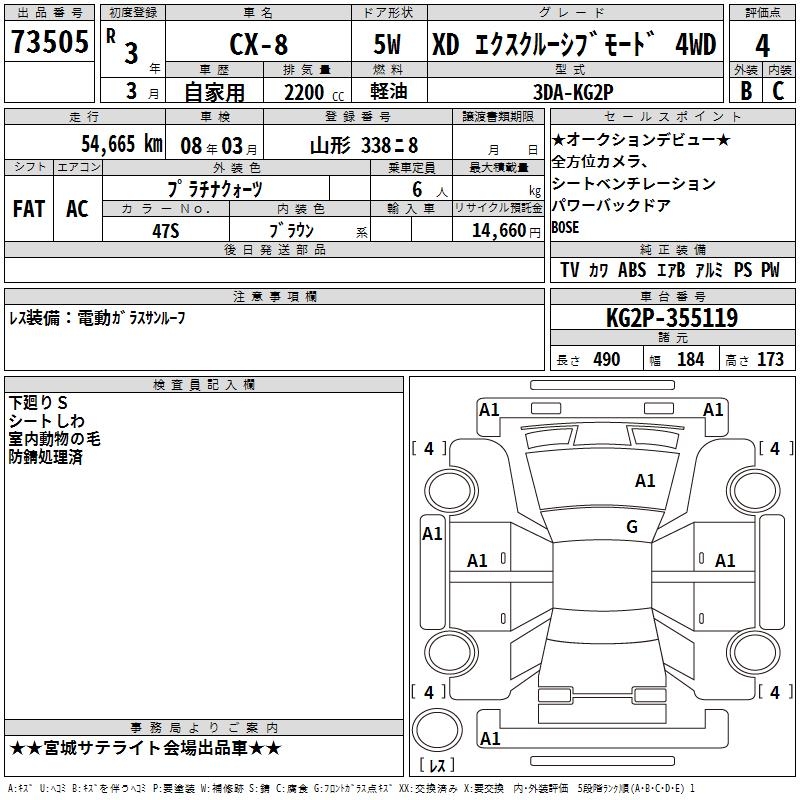
Task: Click the note レス装備:電動ガラスサンルーフ
Action: [x=97, y=318]
